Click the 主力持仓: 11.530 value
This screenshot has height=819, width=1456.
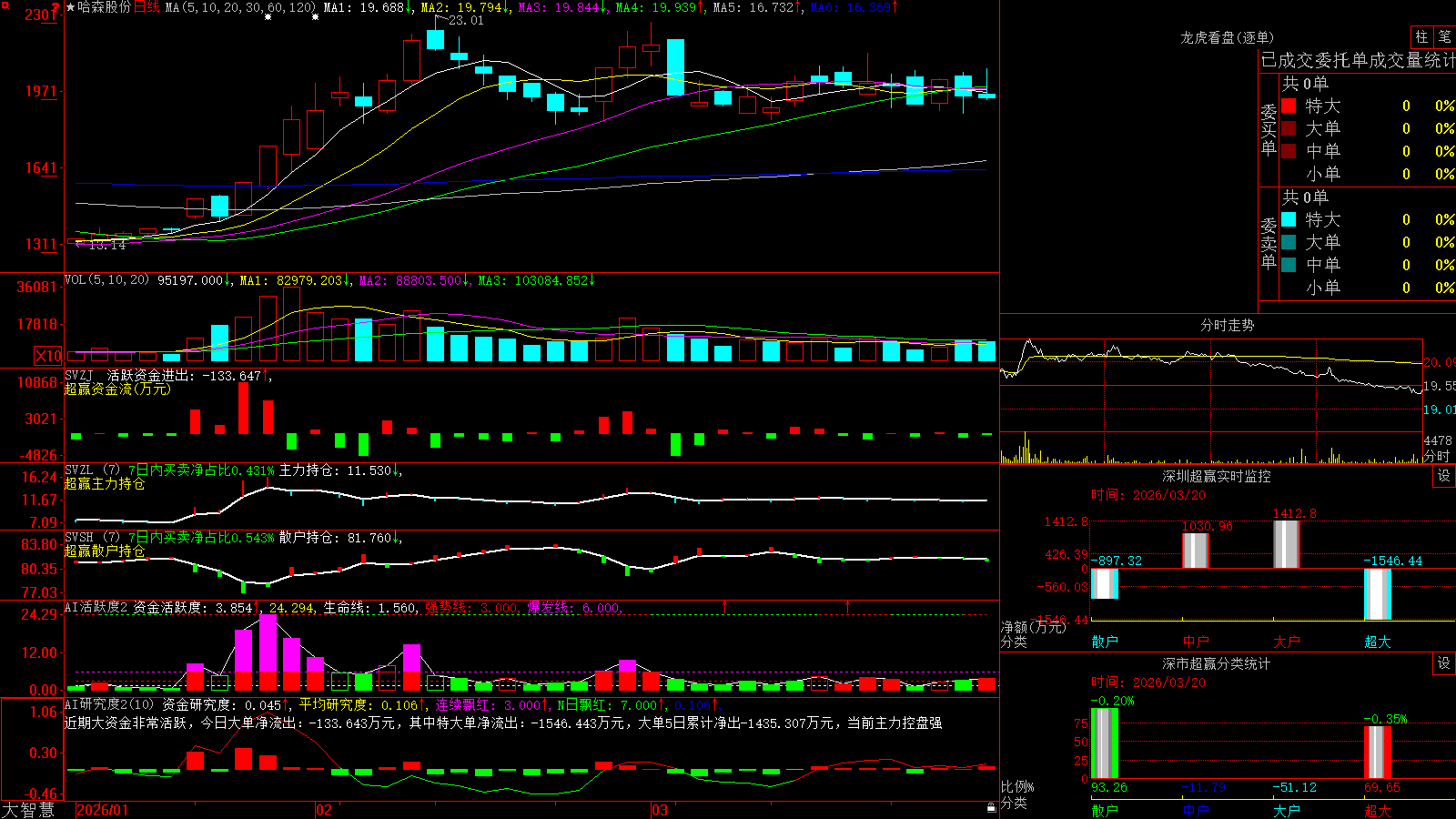[335, 470]
